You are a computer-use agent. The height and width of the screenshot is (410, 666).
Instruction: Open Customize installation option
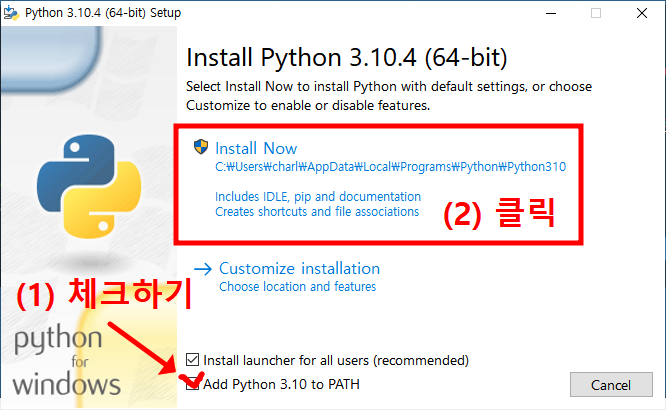point(299,269)
